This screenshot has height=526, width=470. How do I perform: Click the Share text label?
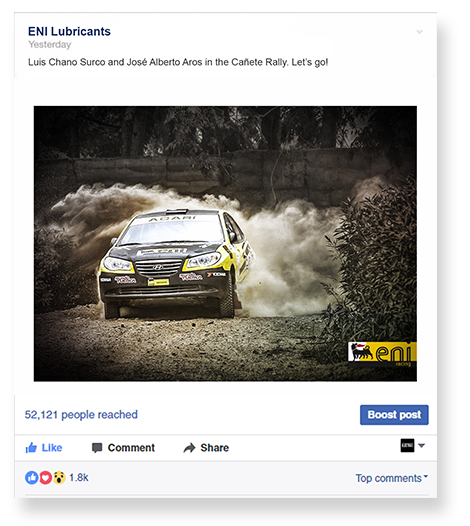(215, 448)
